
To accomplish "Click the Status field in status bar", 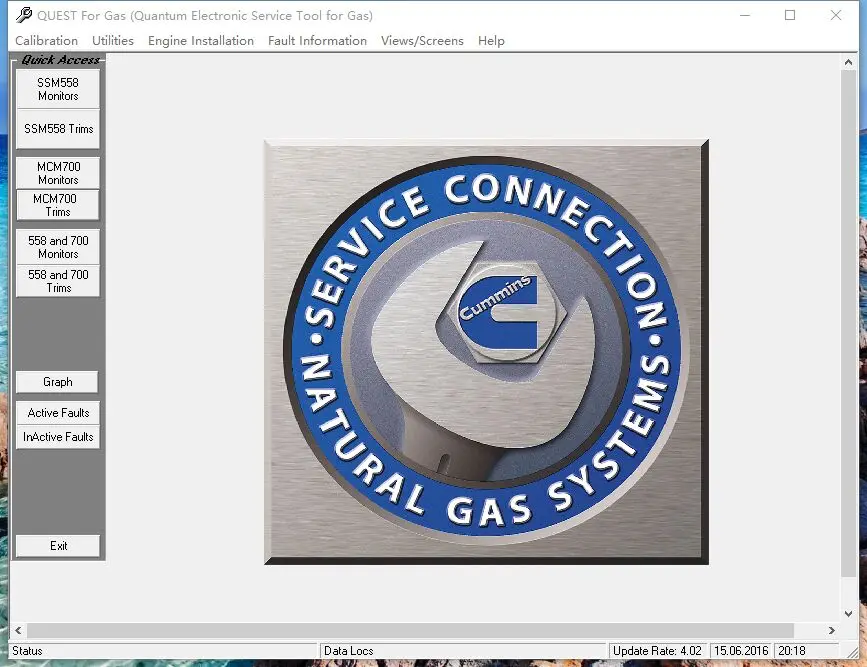I will tap(164, 651).
